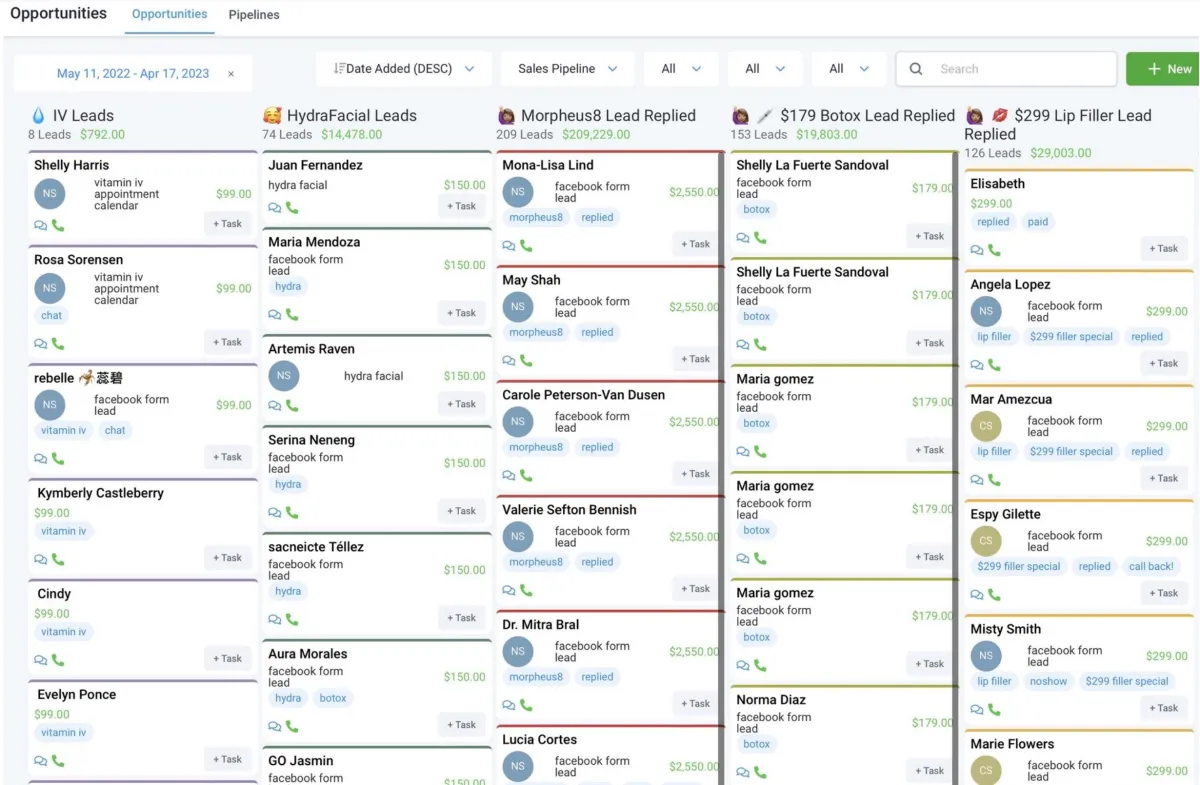
Task: Open chat icon on Shelly Harris card
Action: click(41, 226)
